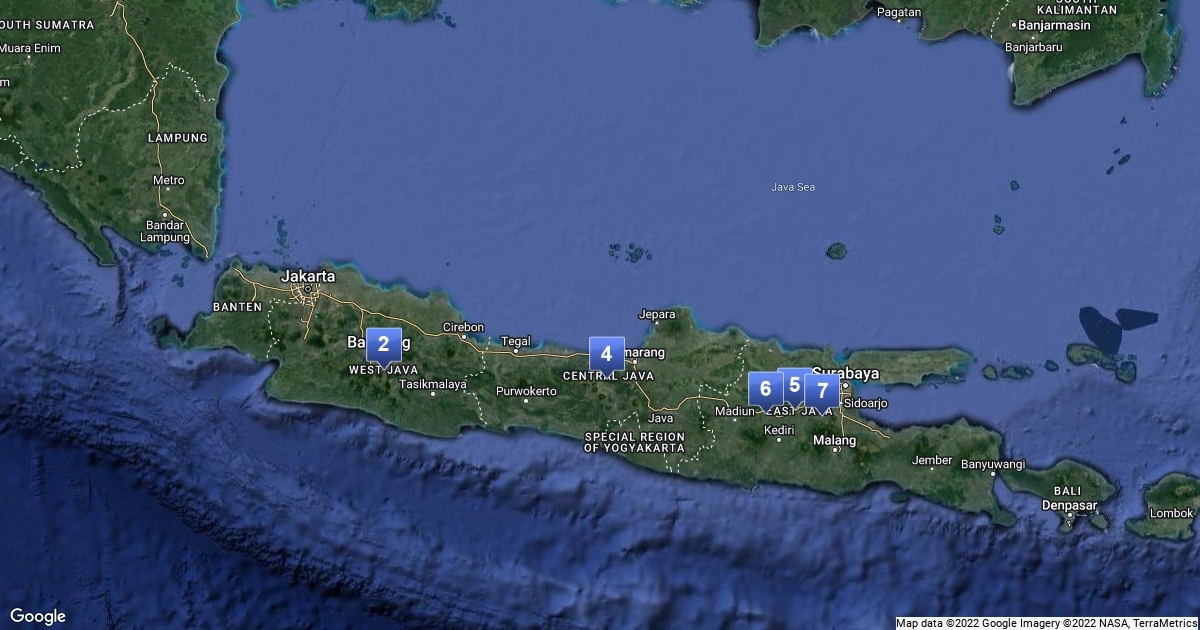Select map marker number 4
The image size is (1200, 630).
click(x=606, y=354)
